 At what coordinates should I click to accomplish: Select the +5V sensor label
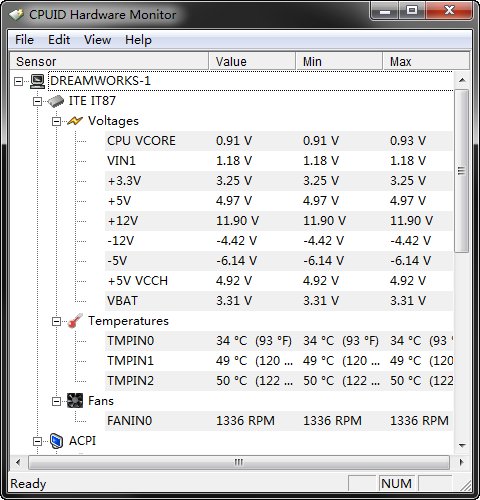click(x=119, y=201)
